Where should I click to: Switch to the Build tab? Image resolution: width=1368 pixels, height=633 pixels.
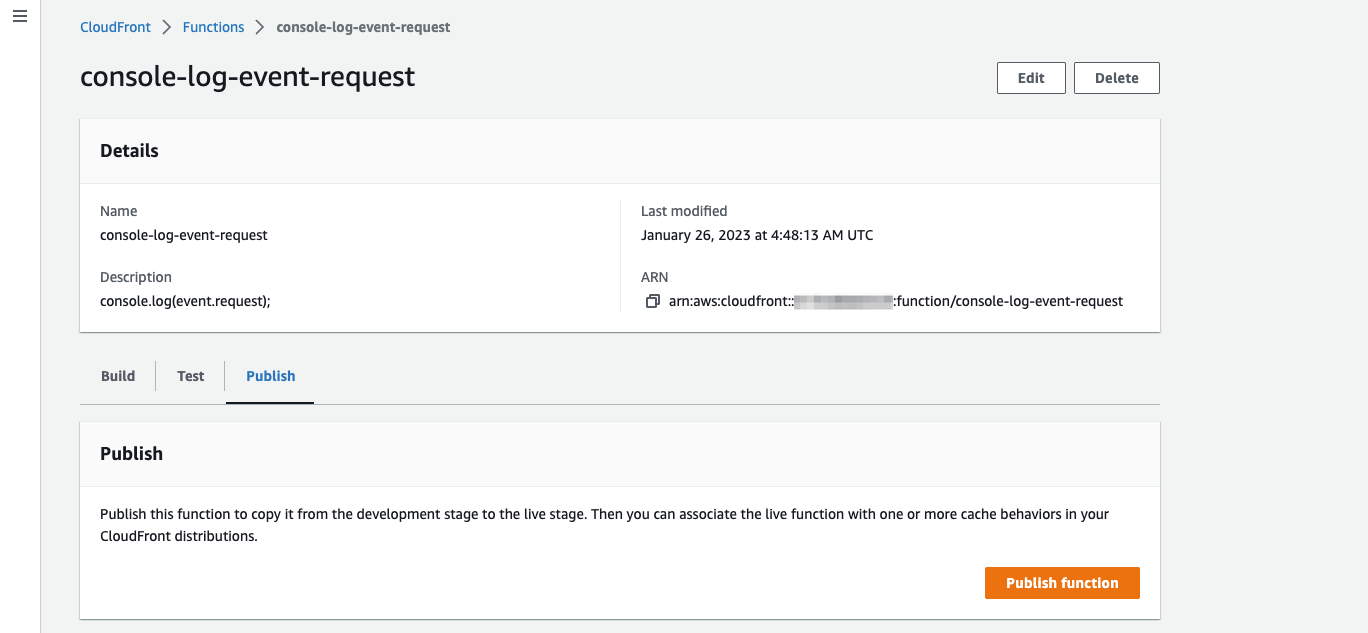(x=118, y=376)
